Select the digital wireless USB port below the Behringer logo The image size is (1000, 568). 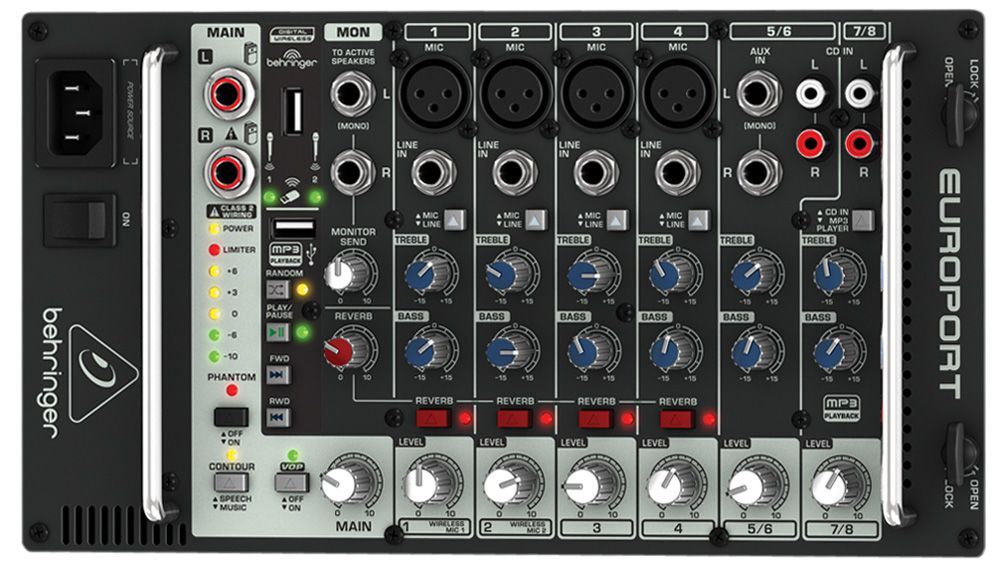tap(293, 112)
